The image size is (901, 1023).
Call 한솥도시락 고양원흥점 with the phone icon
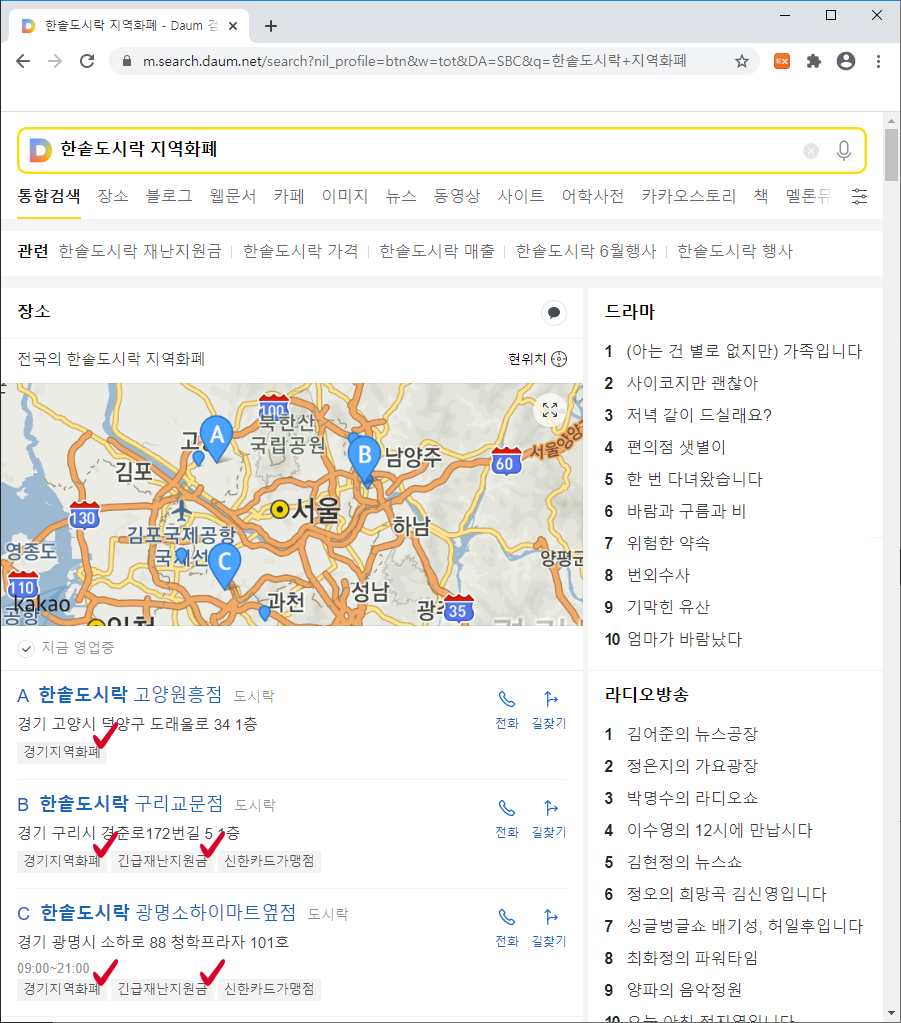coord(507,709)
